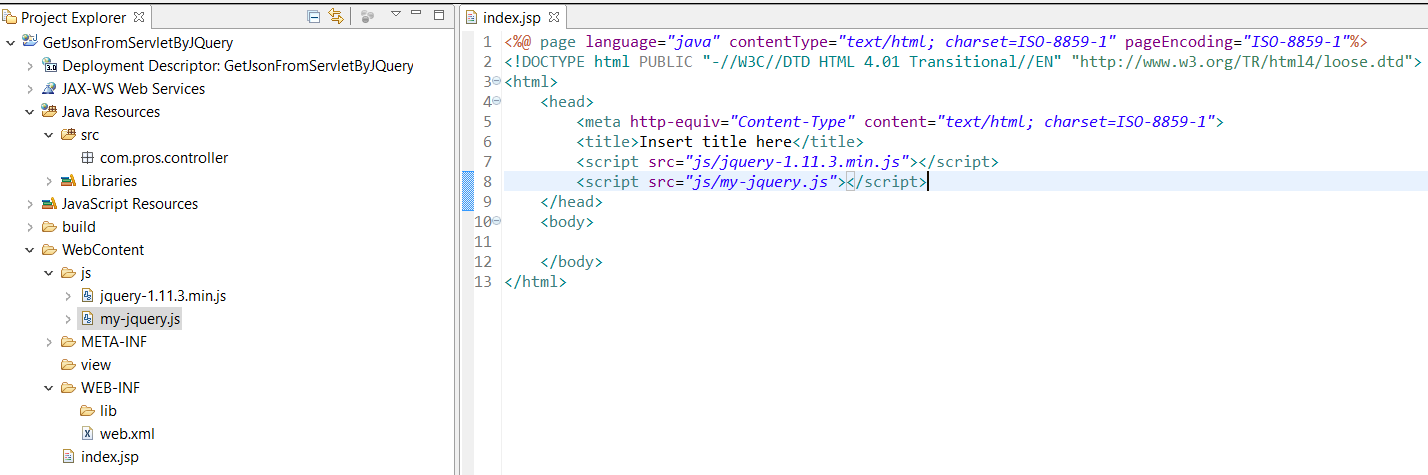Click the Java Resources icon
The height and width of the screenshot is (475, 1428).
49,112
